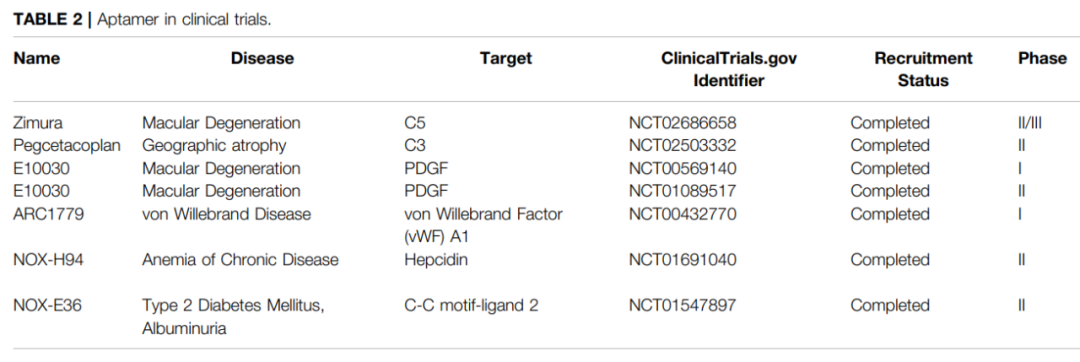Click the Name column header
This screenshot has height=362, width=1080.
[37, 58]
